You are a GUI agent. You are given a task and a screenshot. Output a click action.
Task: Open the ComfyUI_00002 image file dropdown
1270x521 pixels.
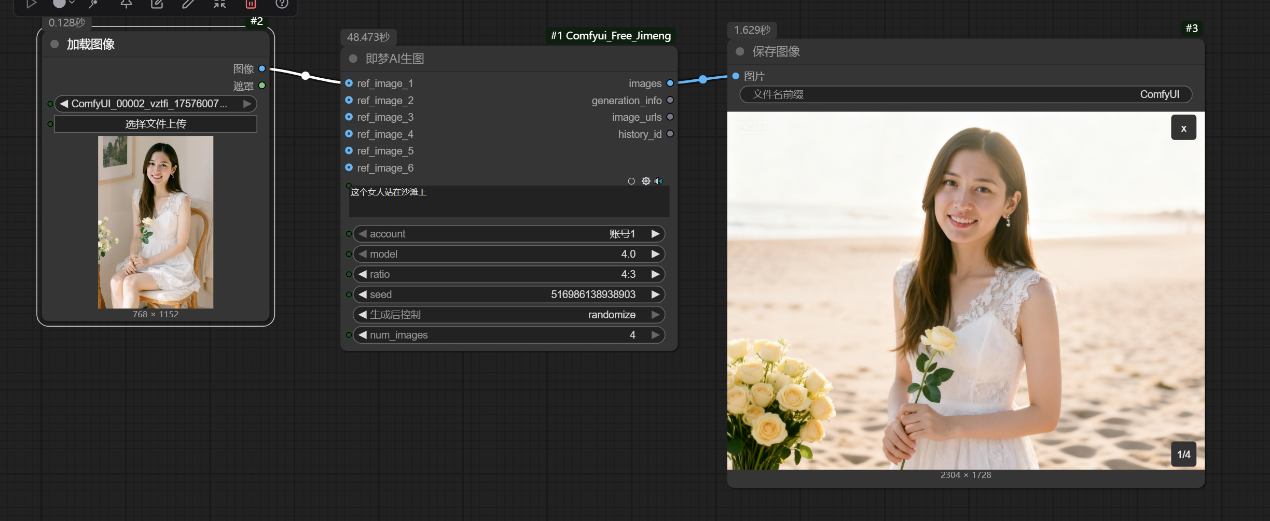(155, 104)
